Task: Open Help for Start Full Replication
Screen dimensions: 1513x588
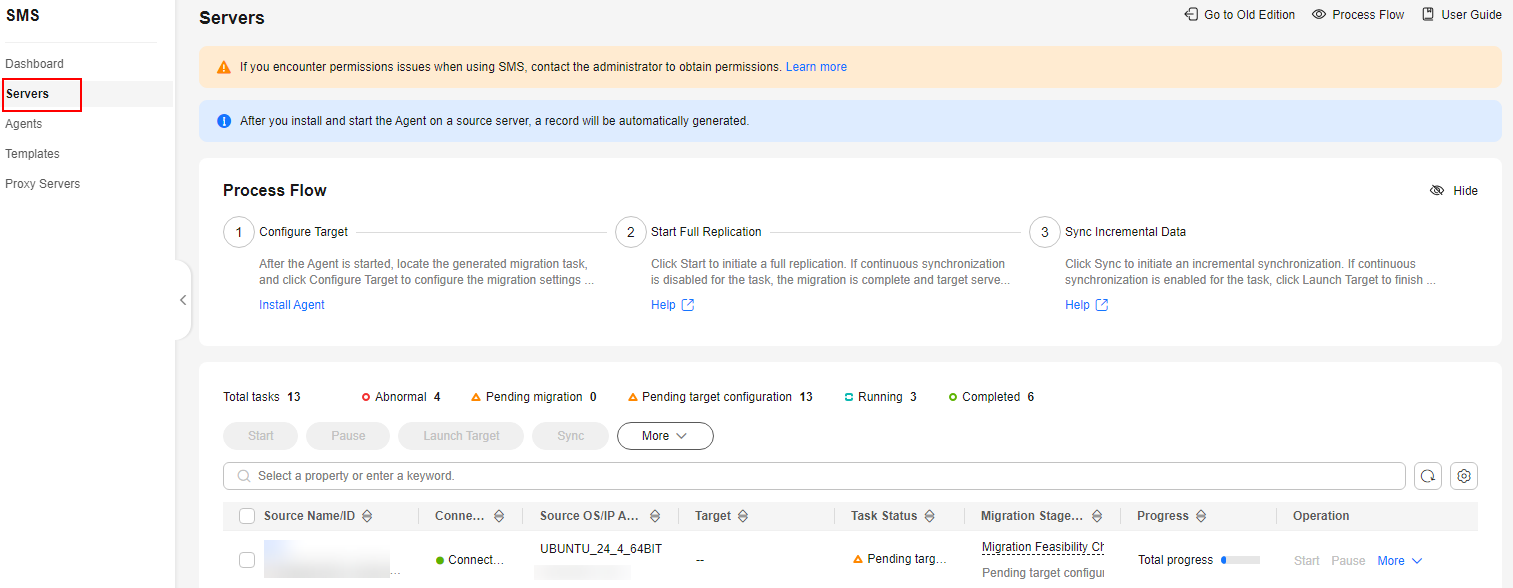Action: click(672, 305)
